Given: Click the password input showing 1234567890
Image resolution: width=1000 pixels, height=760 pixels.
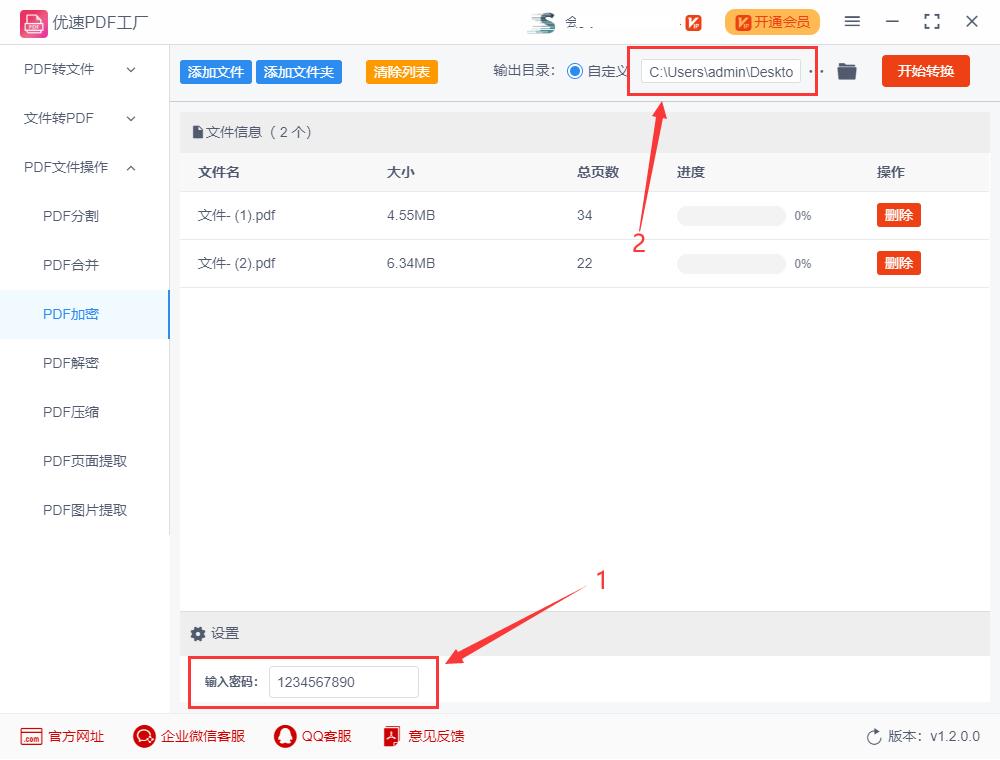Looking at the screenshot, I should click(343, 682).
